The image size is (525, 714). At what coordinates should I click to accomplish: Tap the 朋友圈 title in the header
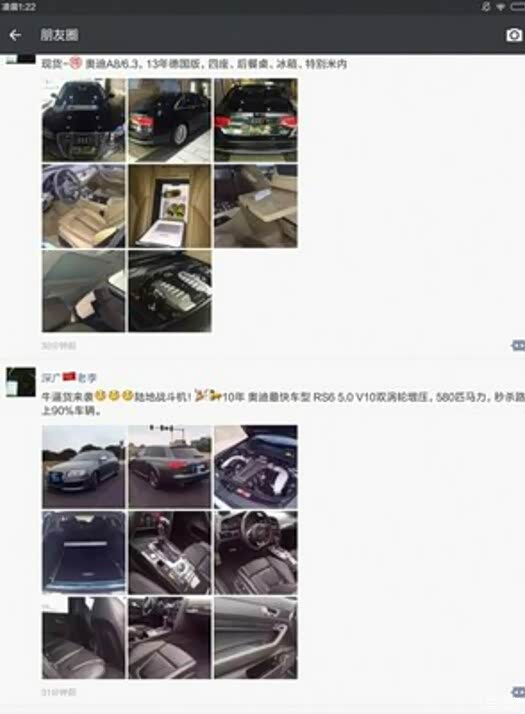(59, 35)
